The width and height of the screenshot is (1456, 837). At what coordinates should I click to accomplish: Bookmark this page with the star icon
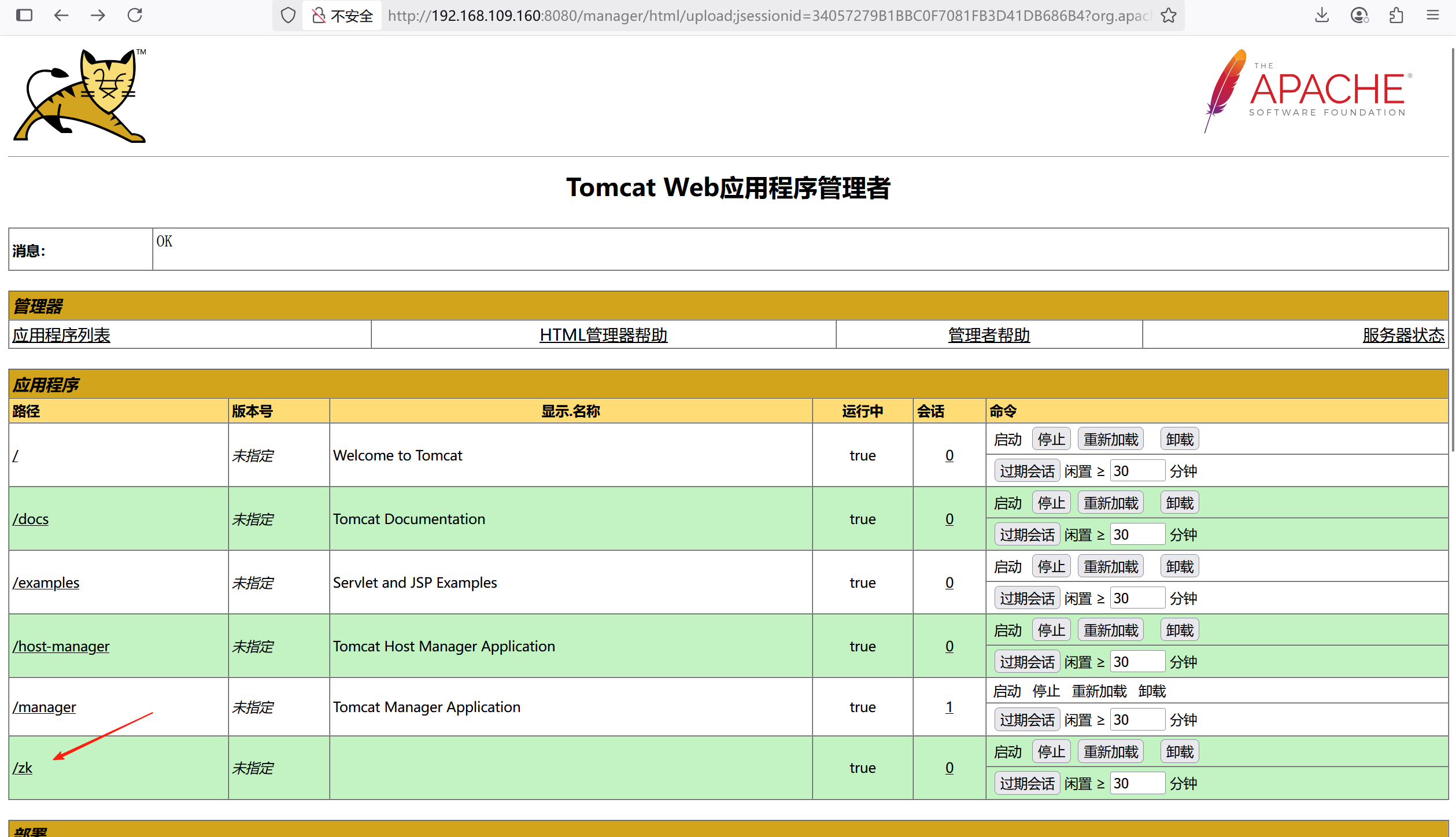[1169, 16]
